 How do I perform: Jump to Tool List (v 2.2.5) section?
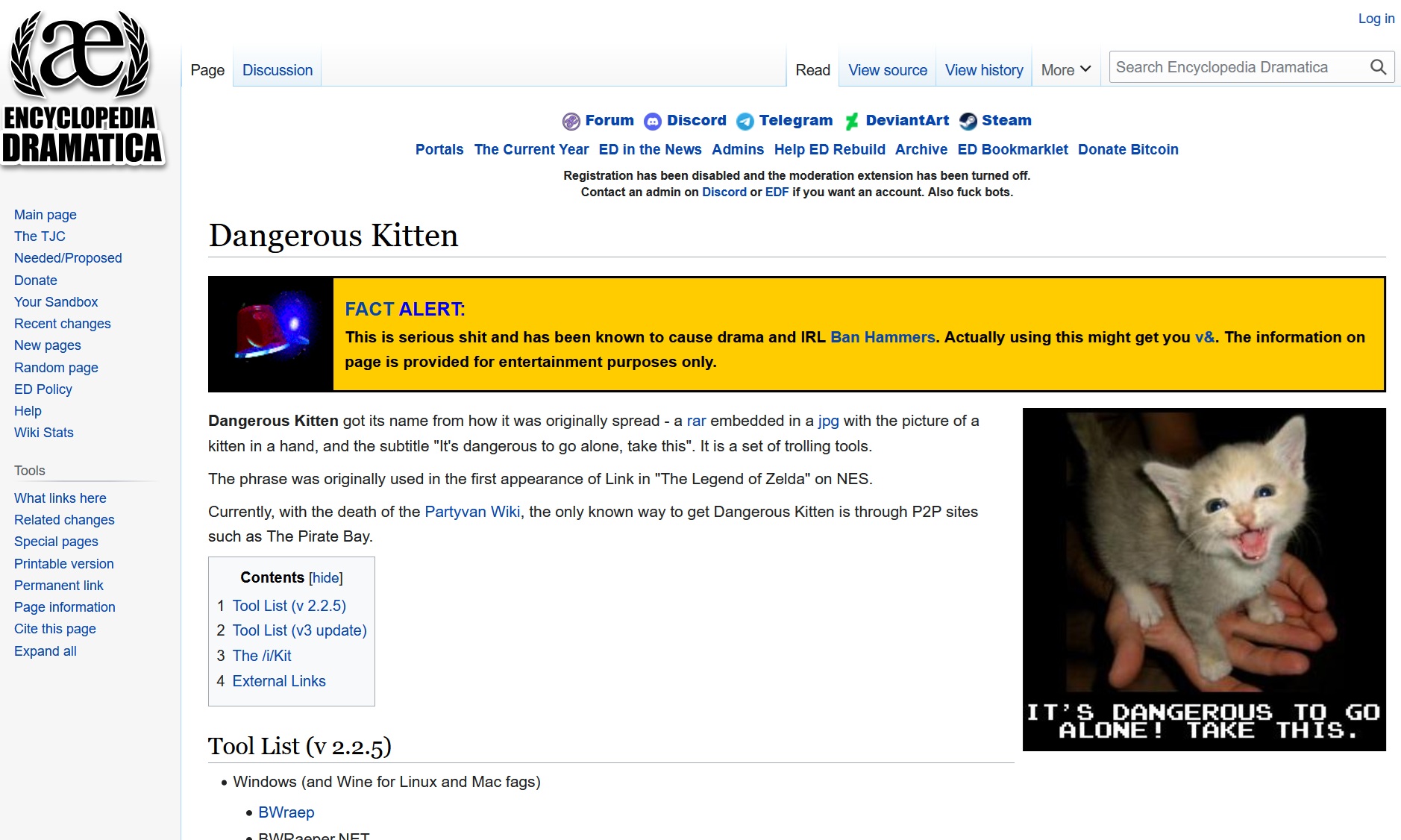coord(289,606)
